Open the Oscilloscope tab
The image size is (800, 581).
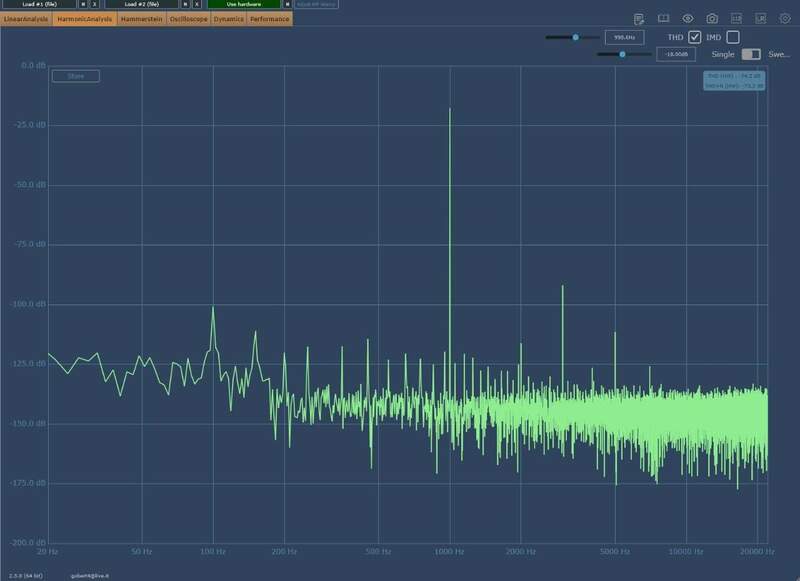188,19
